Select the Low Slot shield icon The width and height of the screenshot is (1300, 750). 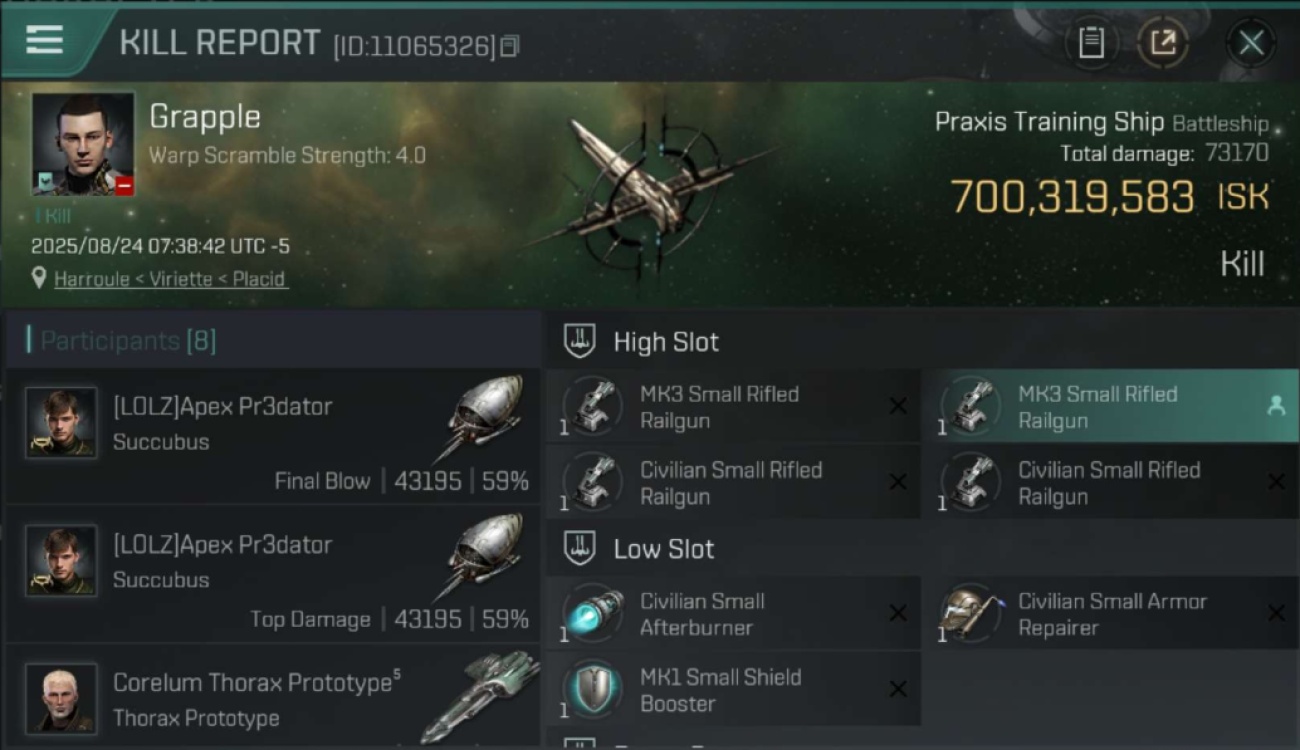pos(580,548)
